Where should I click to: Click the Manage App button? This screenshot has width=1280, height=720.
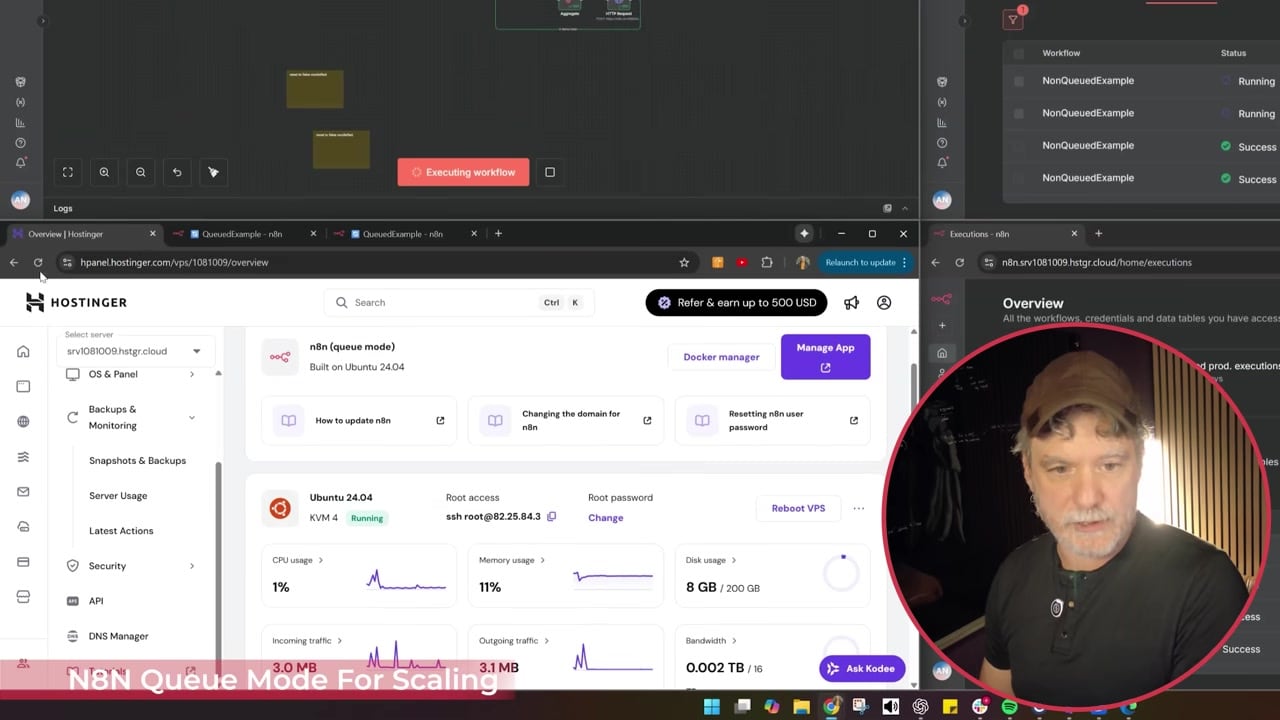coord(825,357)
